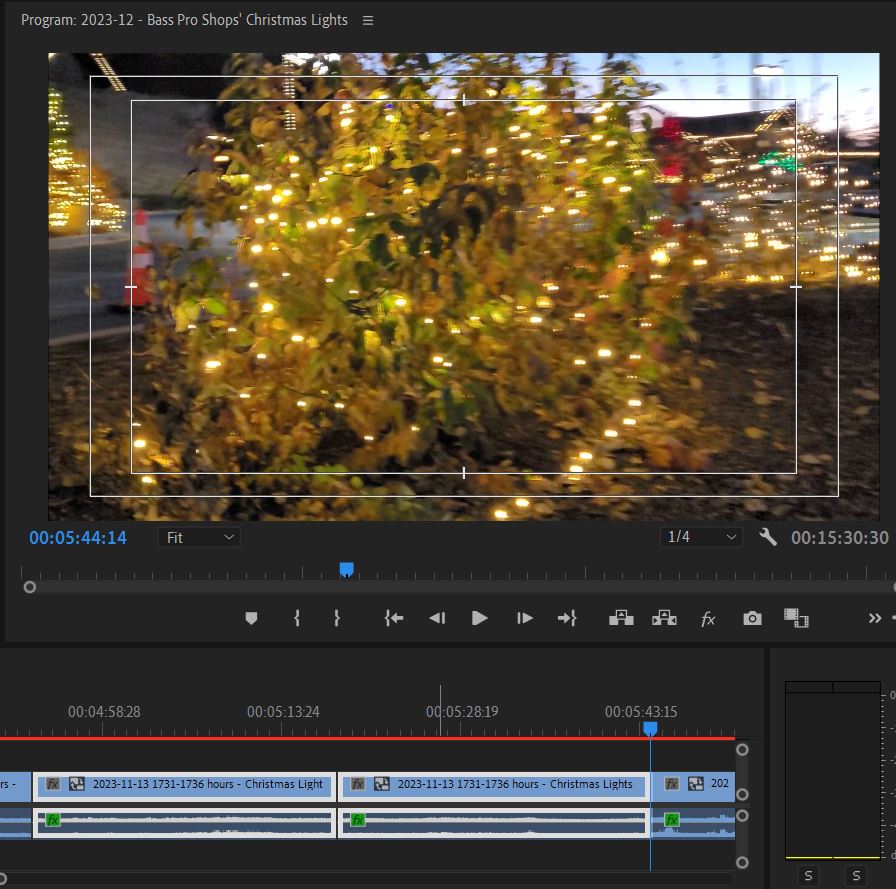The image size is (896, 889).
Task: Open the Comparison View
Action: (796, 618)
